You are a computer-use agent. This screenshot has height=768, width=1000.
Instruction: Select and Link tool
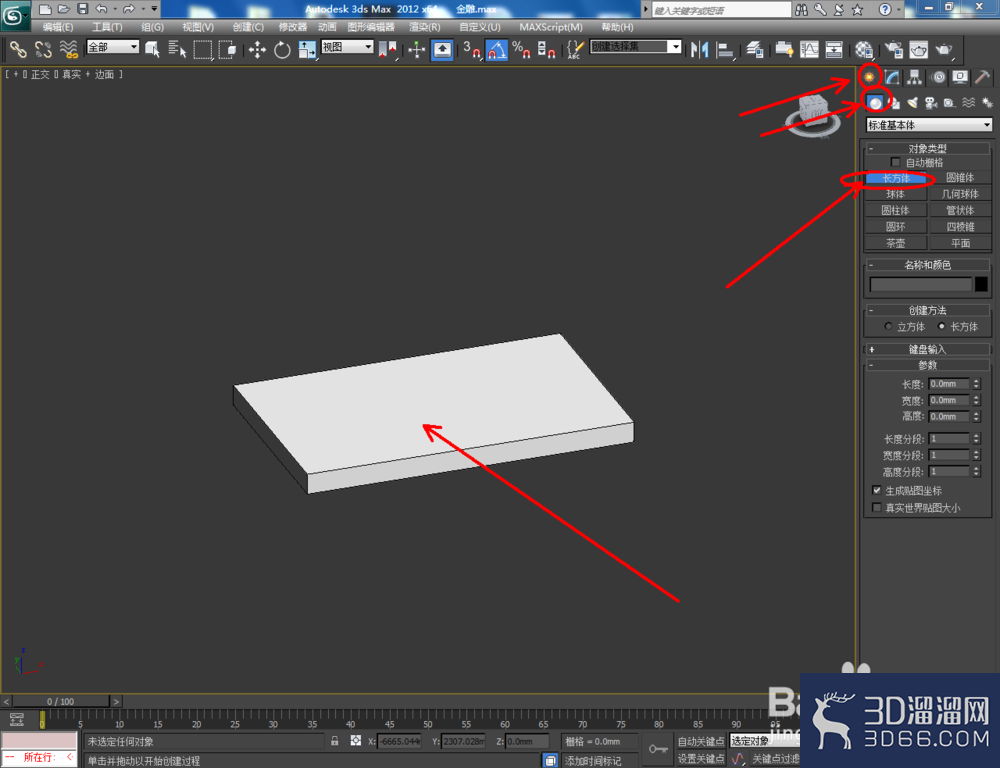[18, 49]
